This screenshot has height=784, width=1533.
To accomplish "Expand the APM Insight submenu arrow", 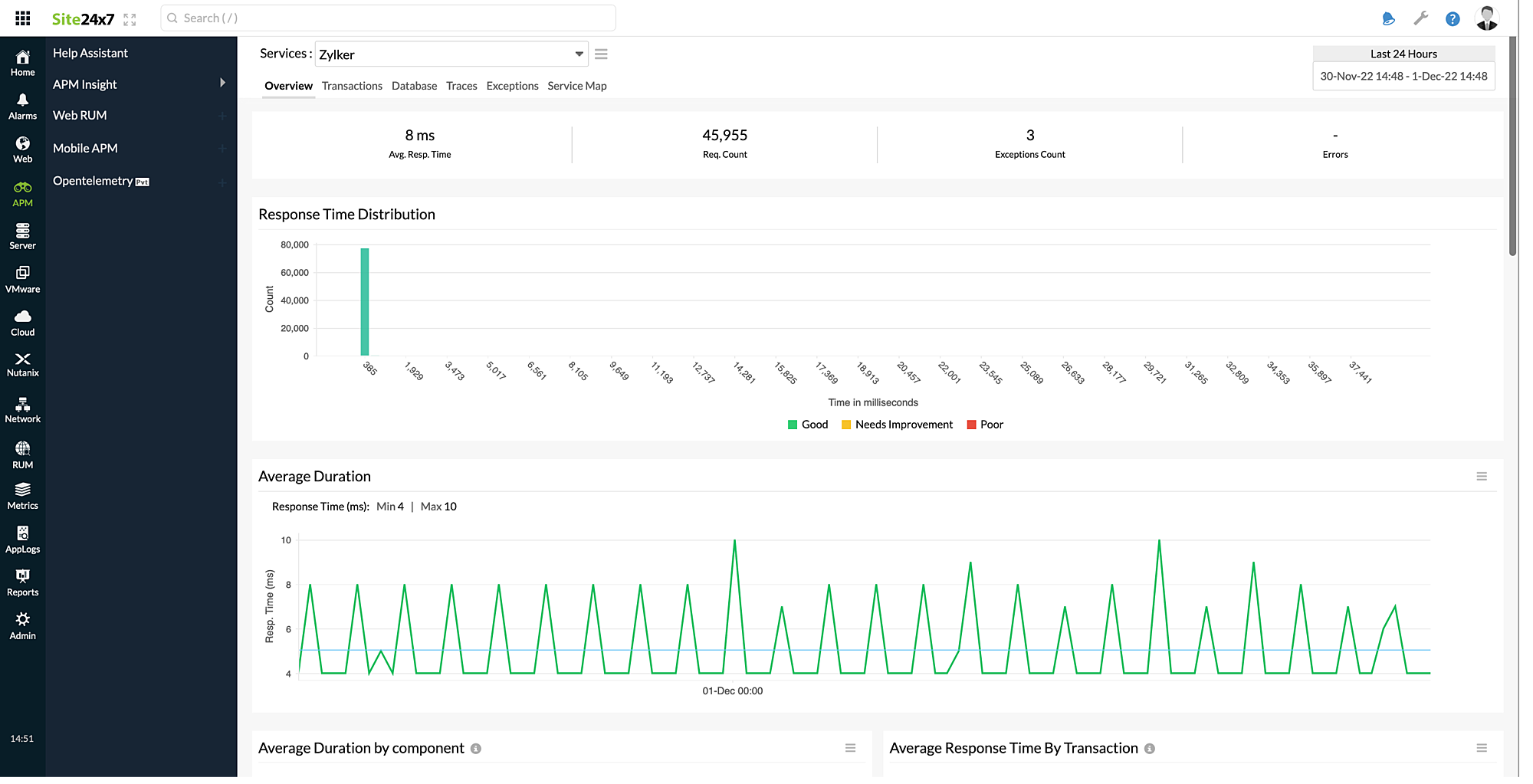I will point(222,83).
